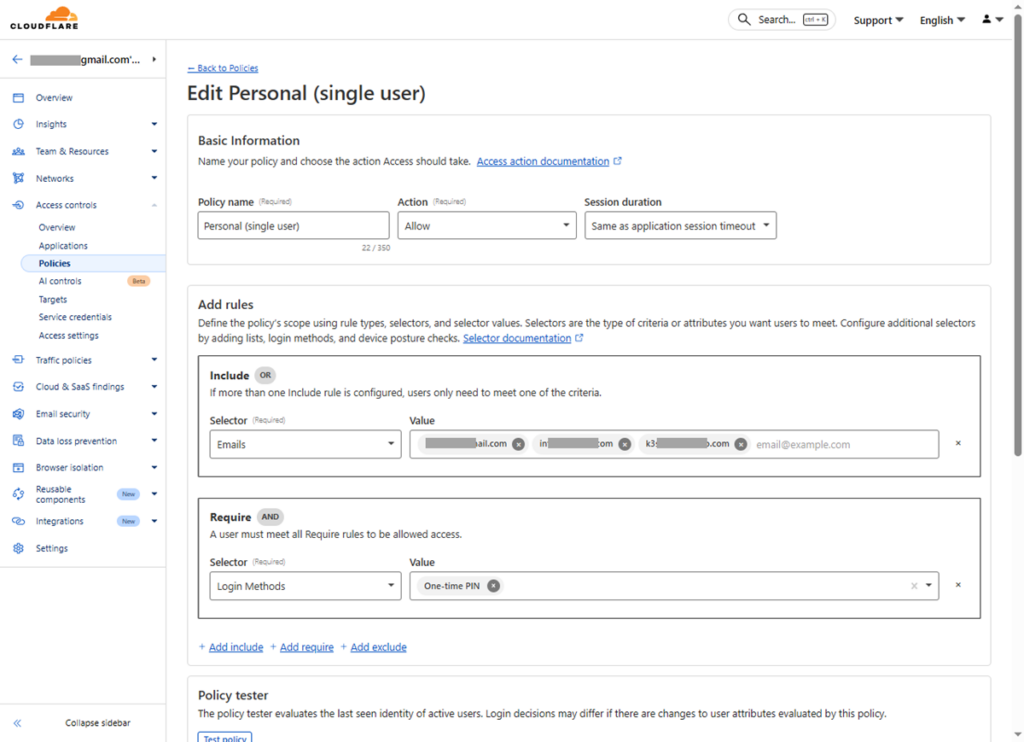The width and height of the screenshot is (1024, 742).
Task: Clear all Login Methods values
Action: [913, 586]
